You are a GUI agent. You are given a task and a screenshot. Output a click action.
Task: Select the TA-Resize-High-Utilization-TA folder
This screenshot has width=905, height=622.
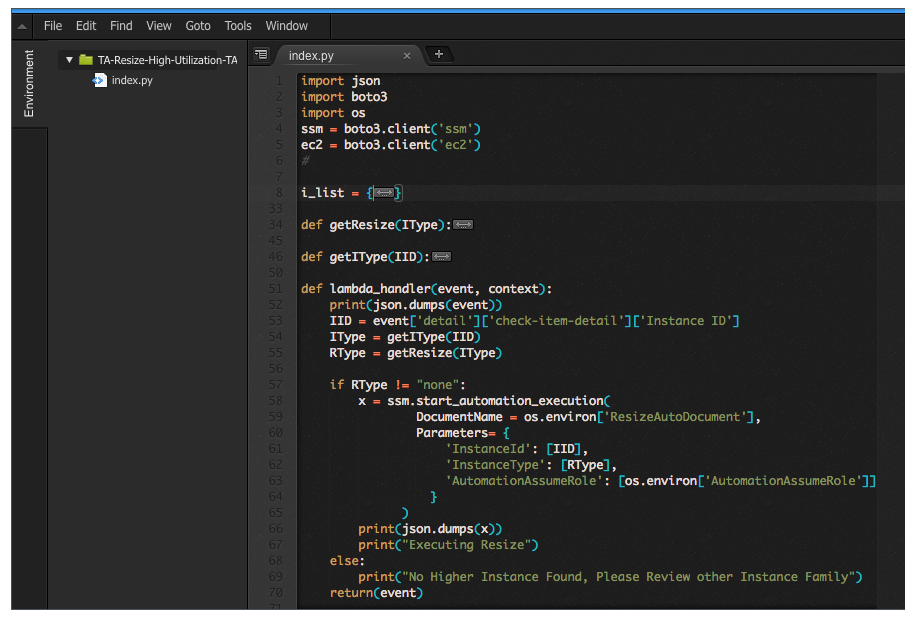[167, 60]
